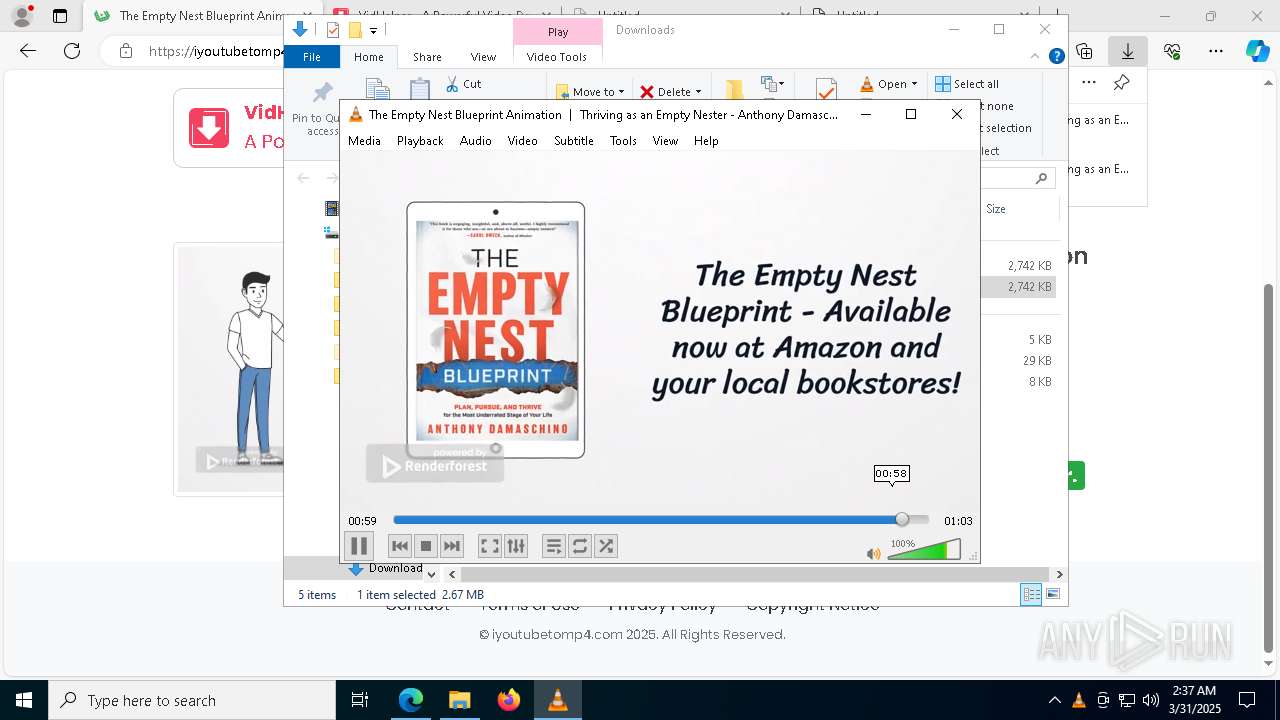Open the VLC Media menu
Screen dimensions: 1280x720
click(364, 141)
